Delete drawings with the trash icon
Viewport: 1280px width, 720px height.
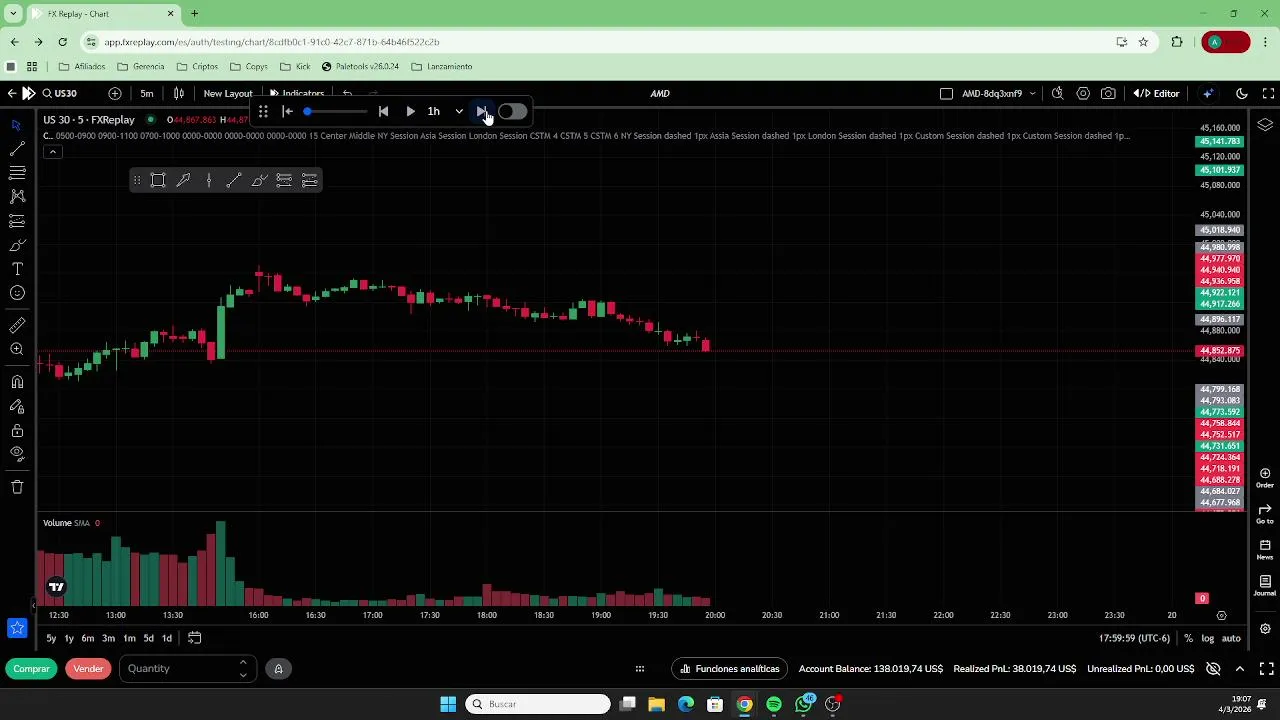point(17,487)
